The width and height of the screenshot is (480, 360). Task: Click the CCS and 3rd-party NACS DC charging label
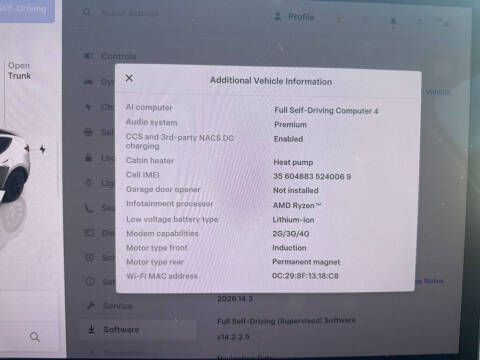180,141
